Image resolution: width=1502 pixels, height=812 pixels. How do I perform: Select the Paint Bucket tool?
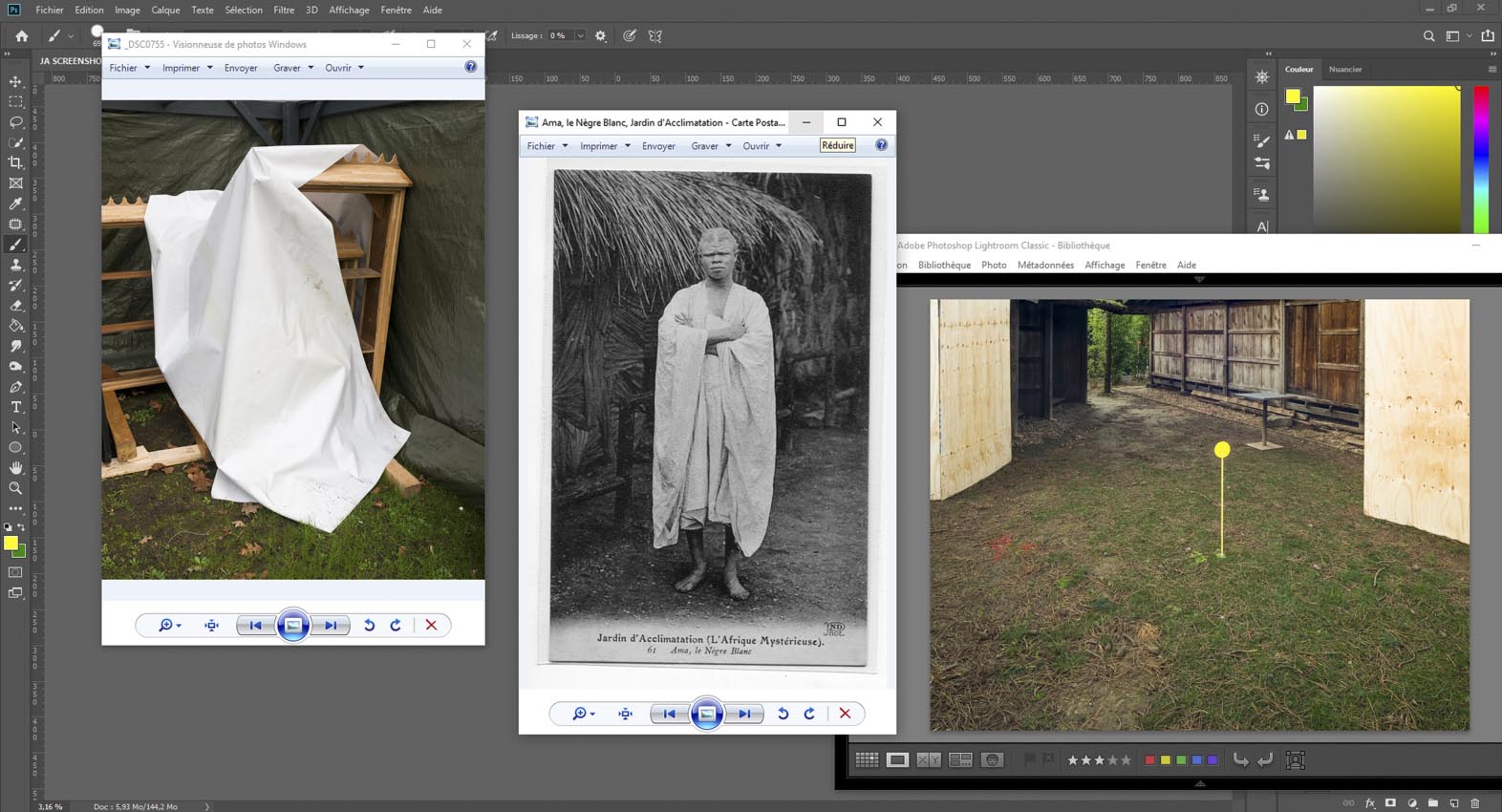(15, 326)
